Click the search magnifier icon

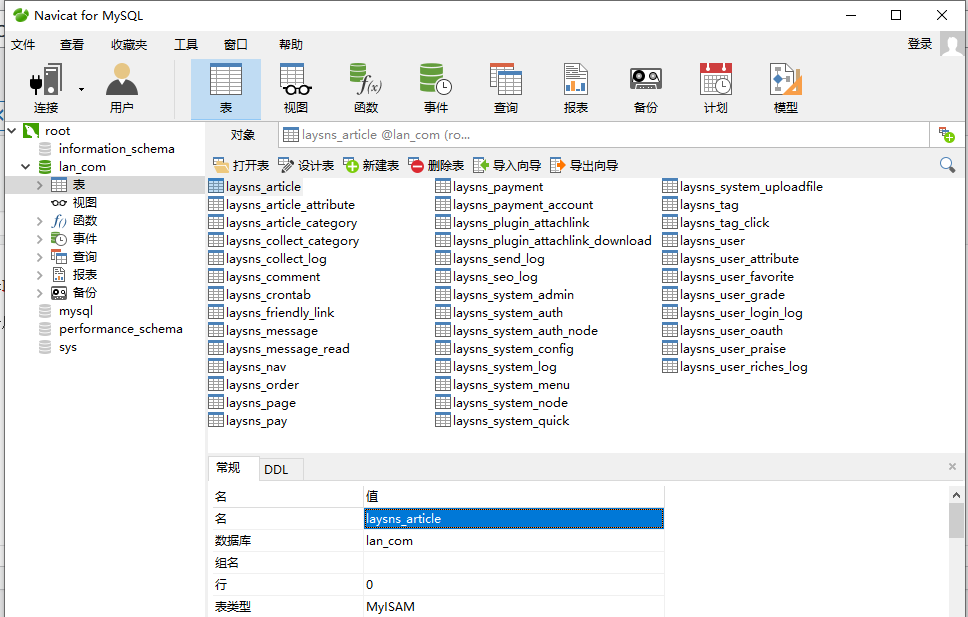[x=947, y=165]
